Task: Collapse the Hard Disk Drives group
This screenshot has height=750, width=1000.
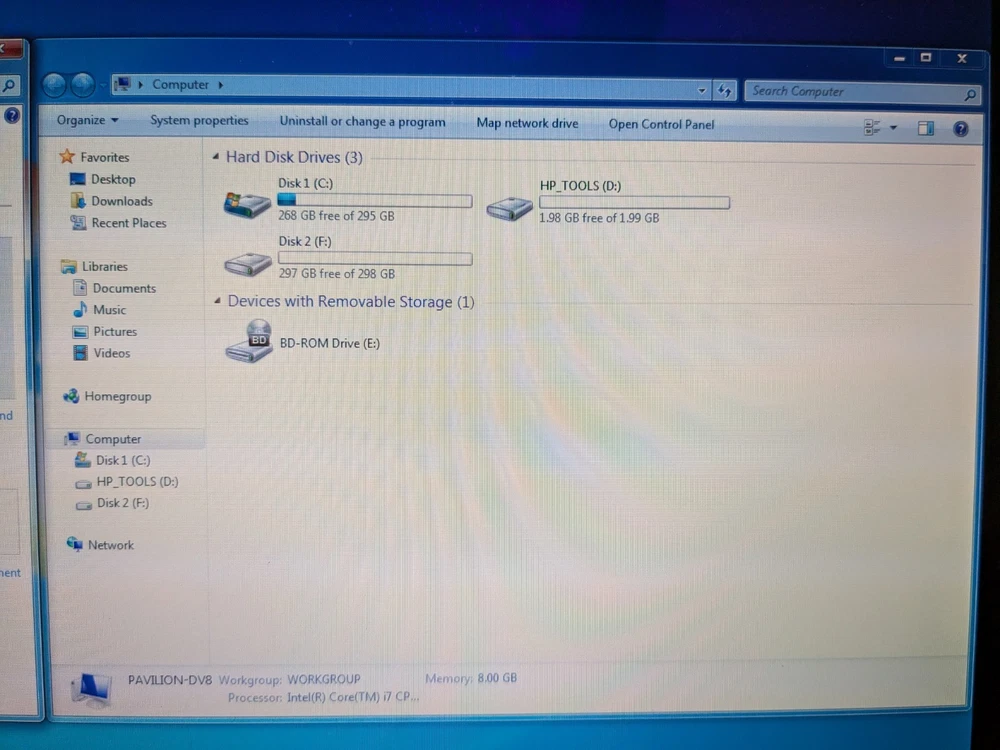Action: pyautogui.click(x=216, y=158)
